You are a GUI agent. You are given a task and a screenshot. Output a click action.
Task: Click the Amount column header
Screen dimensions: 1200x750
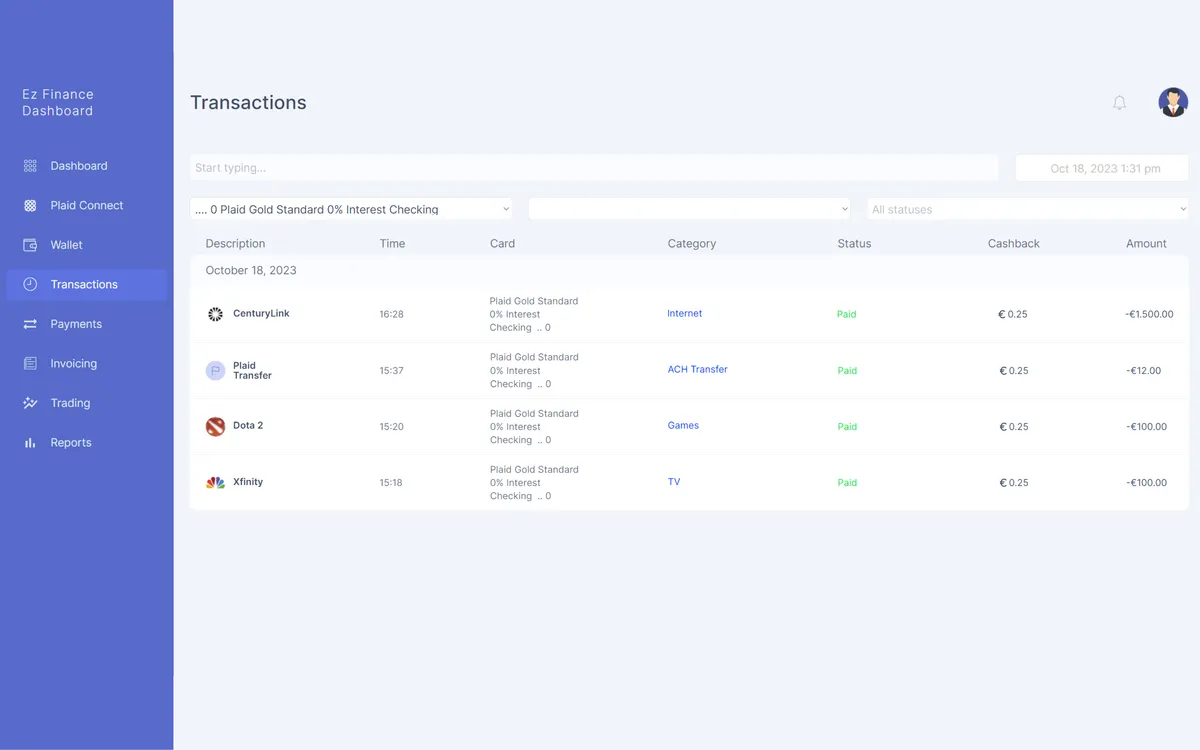pos(1146,243)
